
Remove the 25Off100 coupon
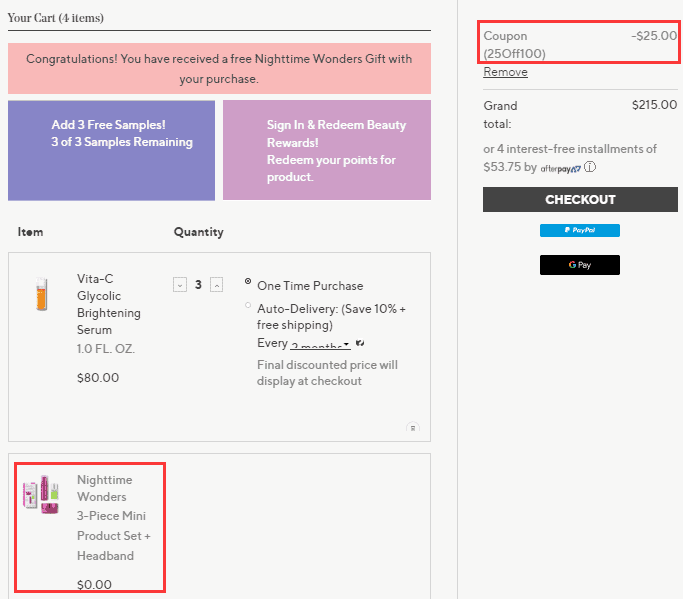tap(505, 72)
